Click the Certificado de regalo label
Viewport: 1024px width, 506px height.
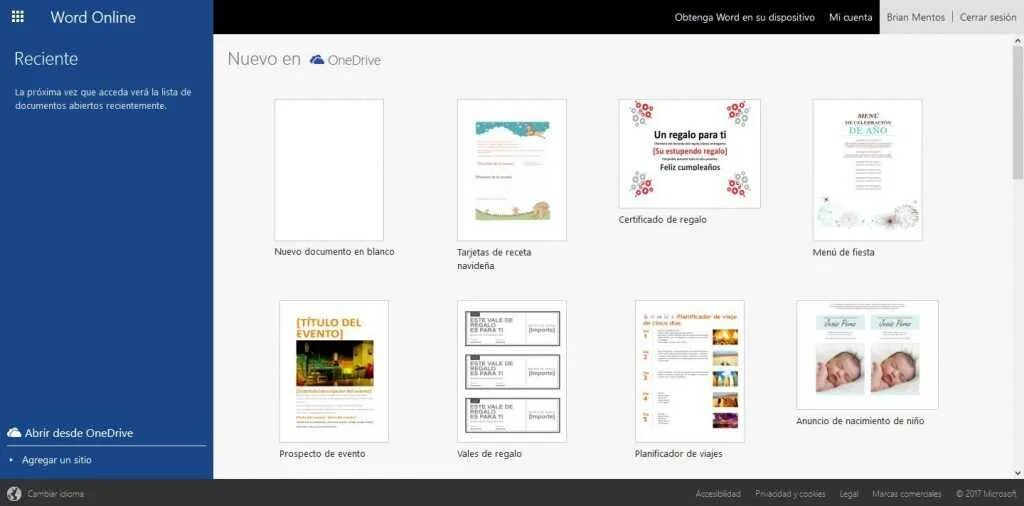[x=662, y=220]
